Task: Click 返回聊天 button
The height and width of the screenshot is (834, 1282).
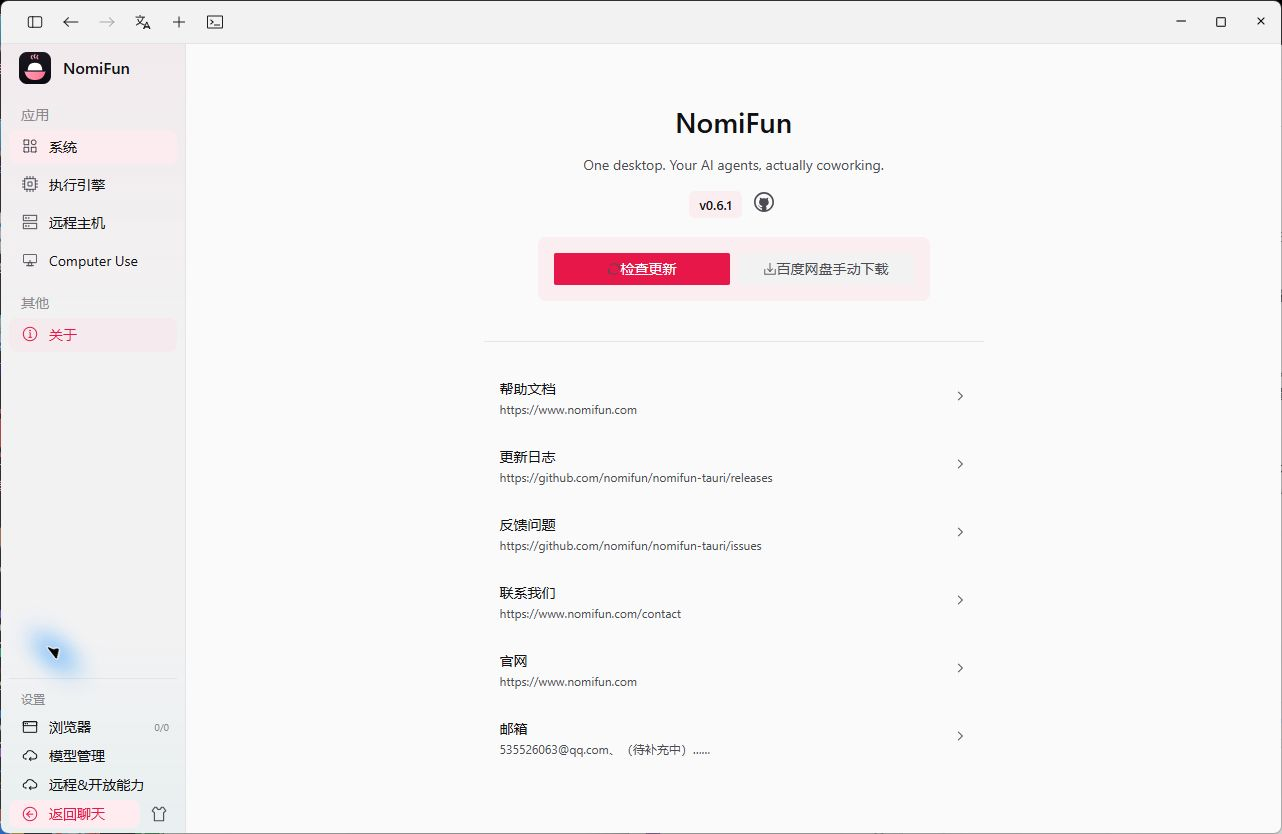Action: click(x=76, y=814)
